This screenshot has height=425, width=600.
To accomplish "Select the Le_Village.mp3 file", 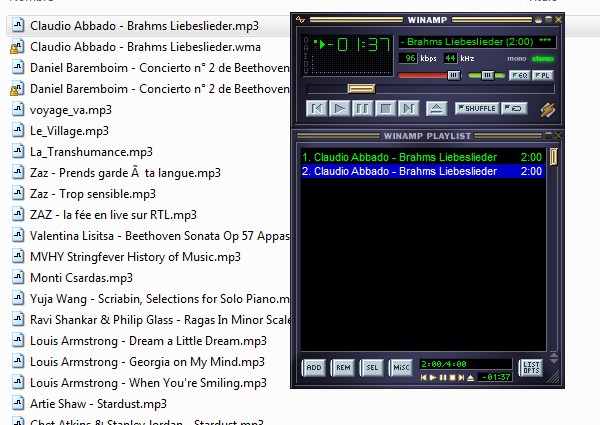I will (69, 131).
